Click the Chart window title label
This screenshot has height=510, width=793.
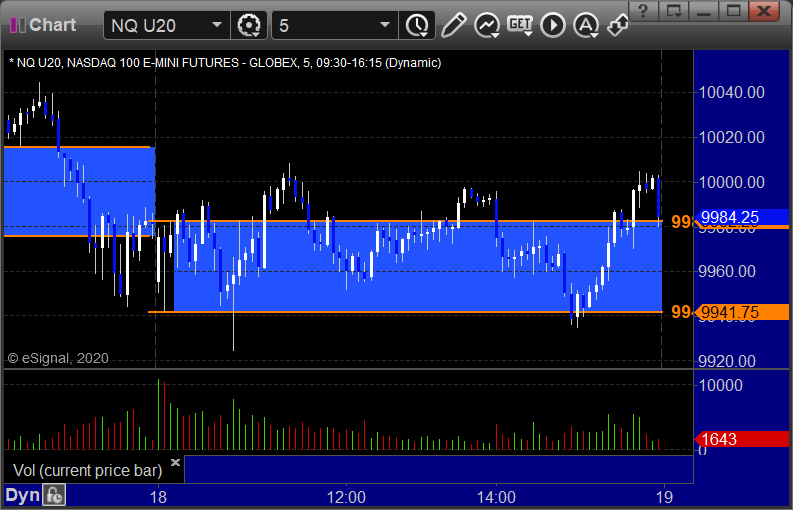[x=53, y=25]
